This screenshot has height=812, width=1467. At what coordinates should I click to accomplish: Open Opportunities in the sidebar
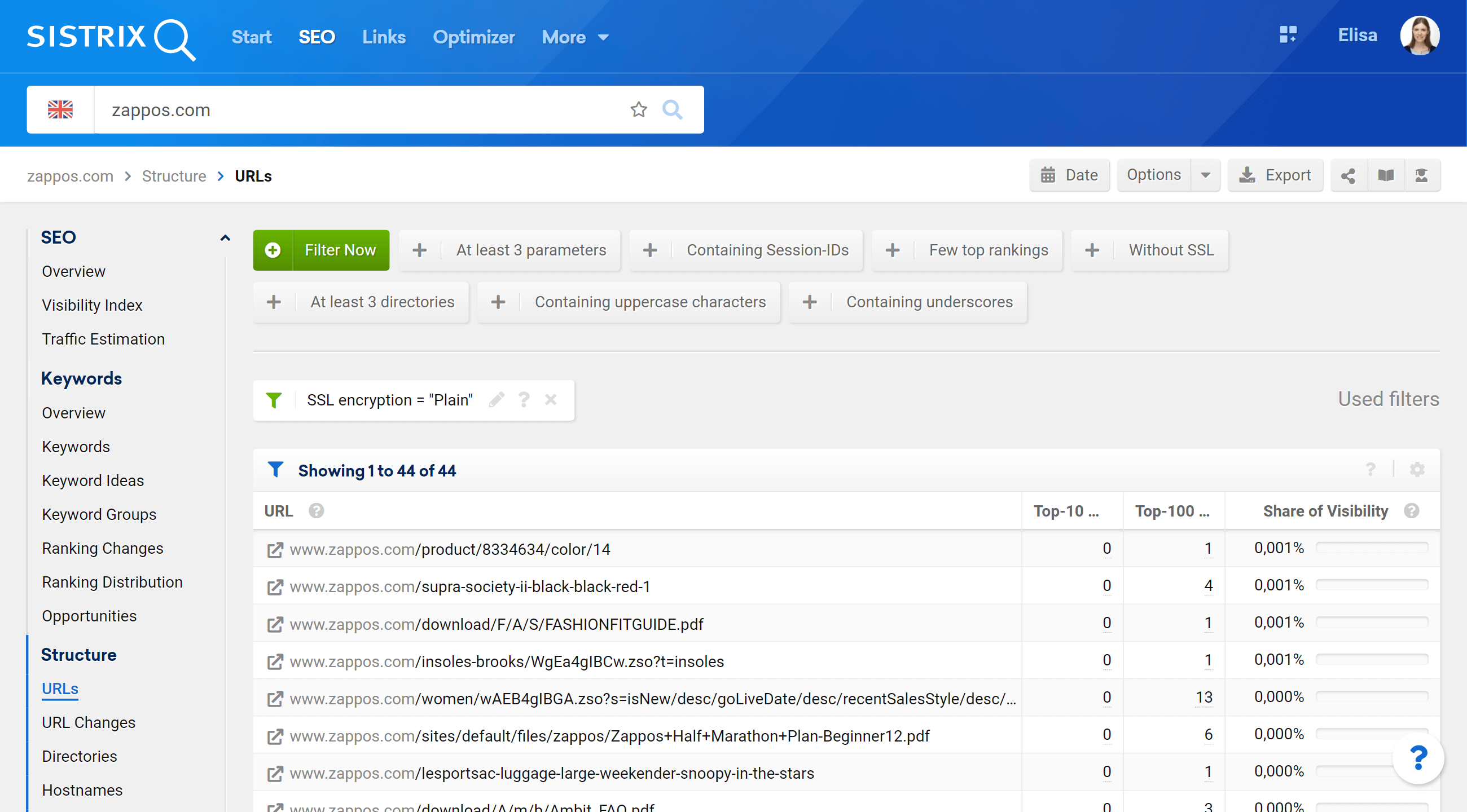click(89, 616)
